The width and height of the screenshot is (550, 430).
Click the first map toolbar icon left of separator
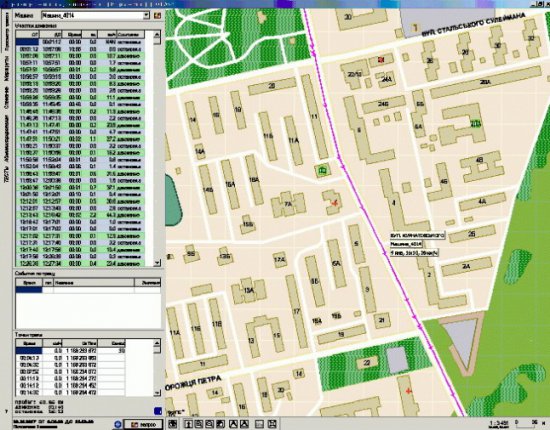point(173,424)
